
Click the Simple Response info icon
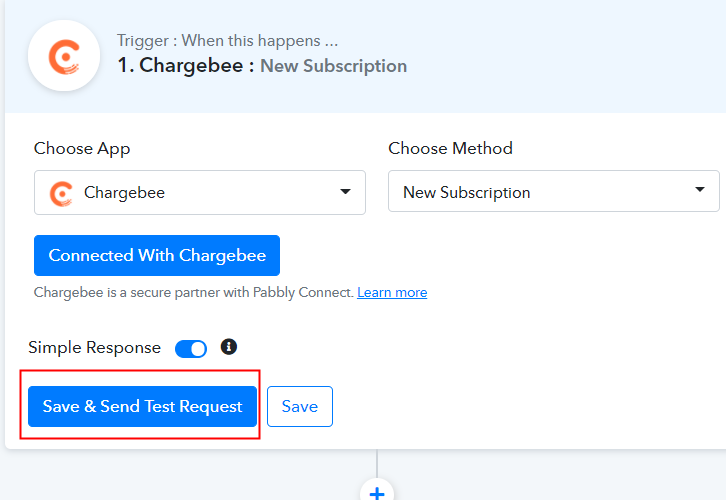pyautogui.click(x=229, y=347)
